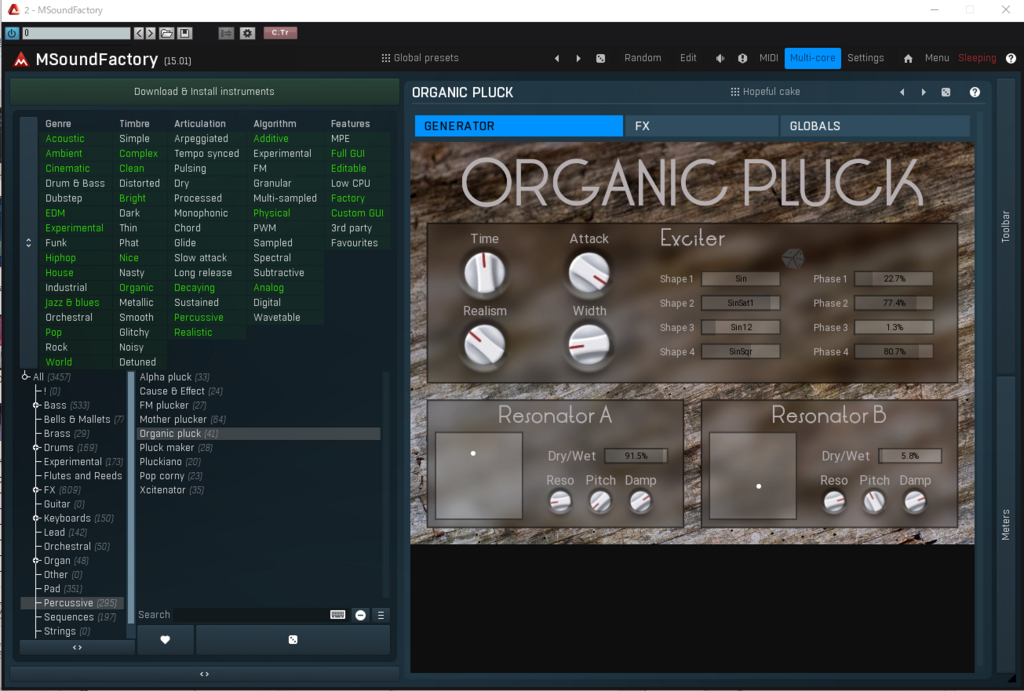Randomize instrument preset dice icon
This screenshot has height=691, width=1024.
coord(946,92)
